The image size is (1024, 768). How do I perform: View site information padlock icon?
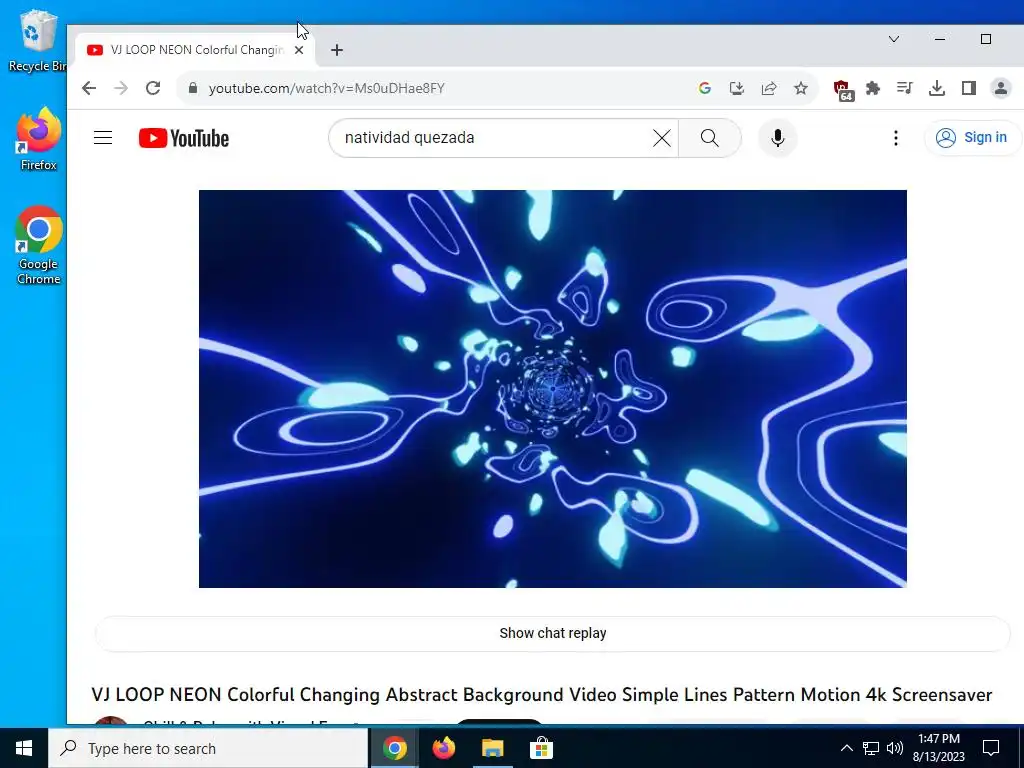(x=193, y=88)
